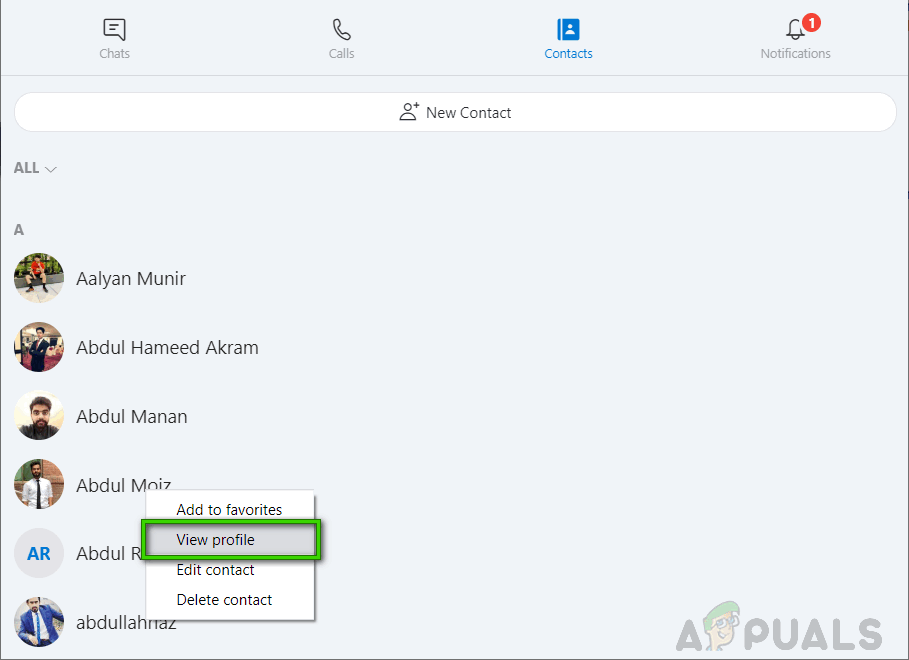Expand the ALL contacts filter dropdown
Image resolution: width=909 pixels, height=660 pixels.
point(35,168)
